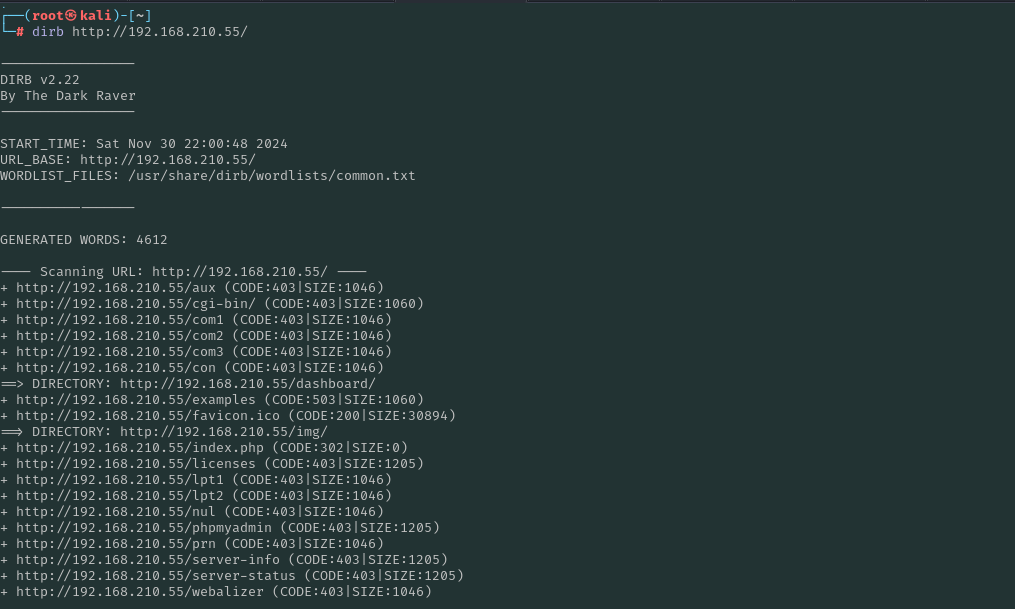Click the webalizer result URL
This screenshot has height=609, width=1015.
[x=140, y=592]
